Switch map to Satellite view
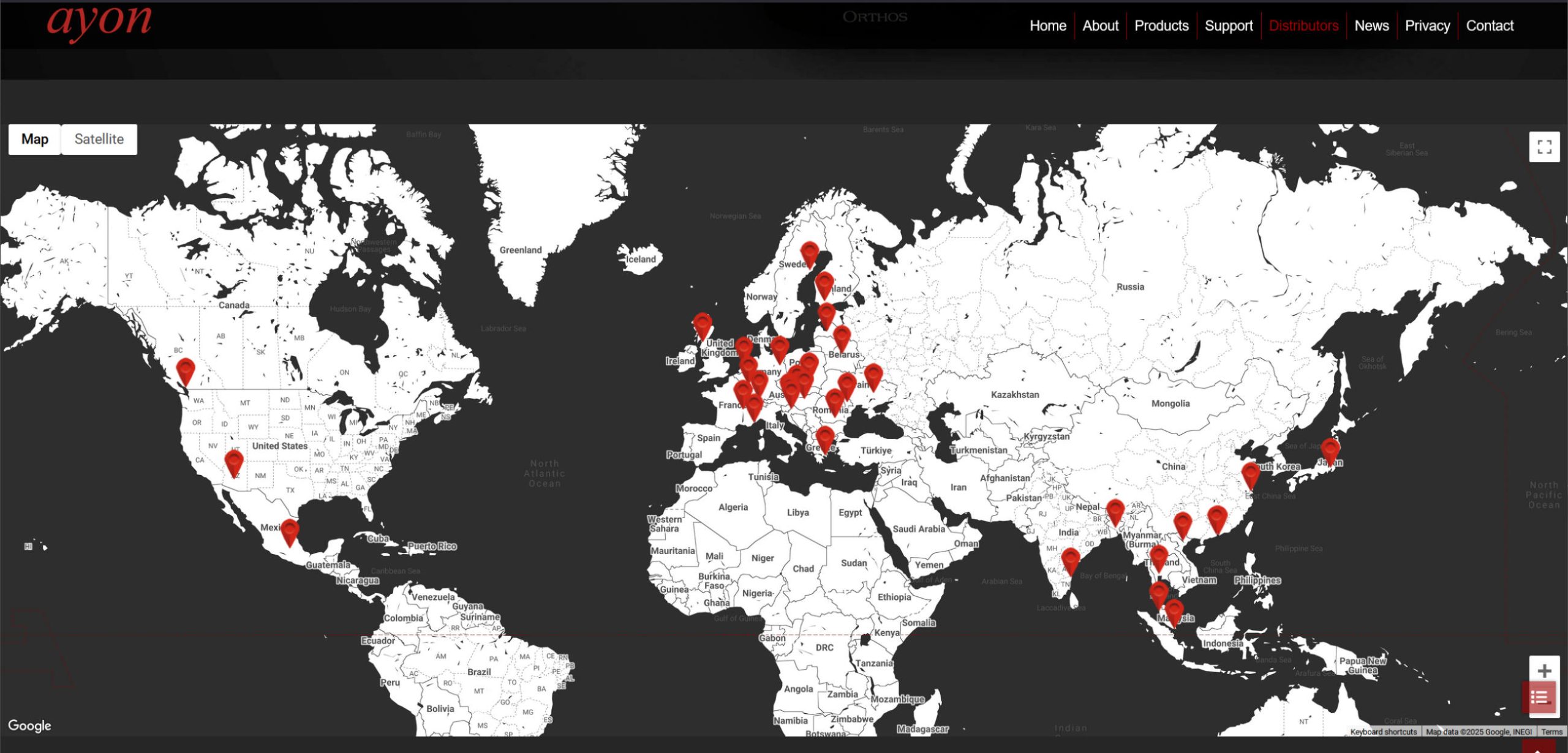The image size is (1568, 753). coord(99,139)
